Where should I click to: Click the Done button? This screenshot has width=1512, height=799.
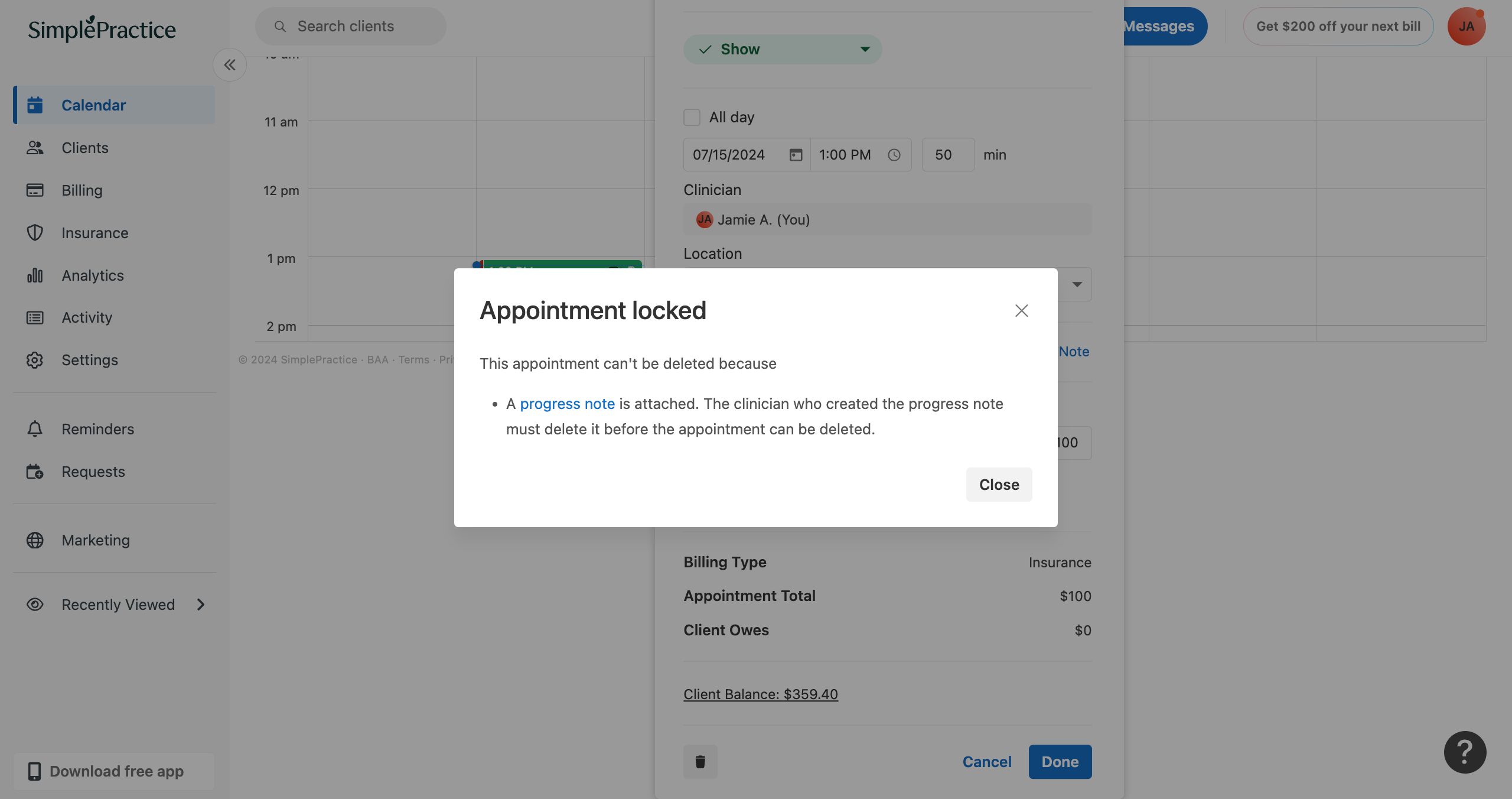click(x=1060, y=762)
